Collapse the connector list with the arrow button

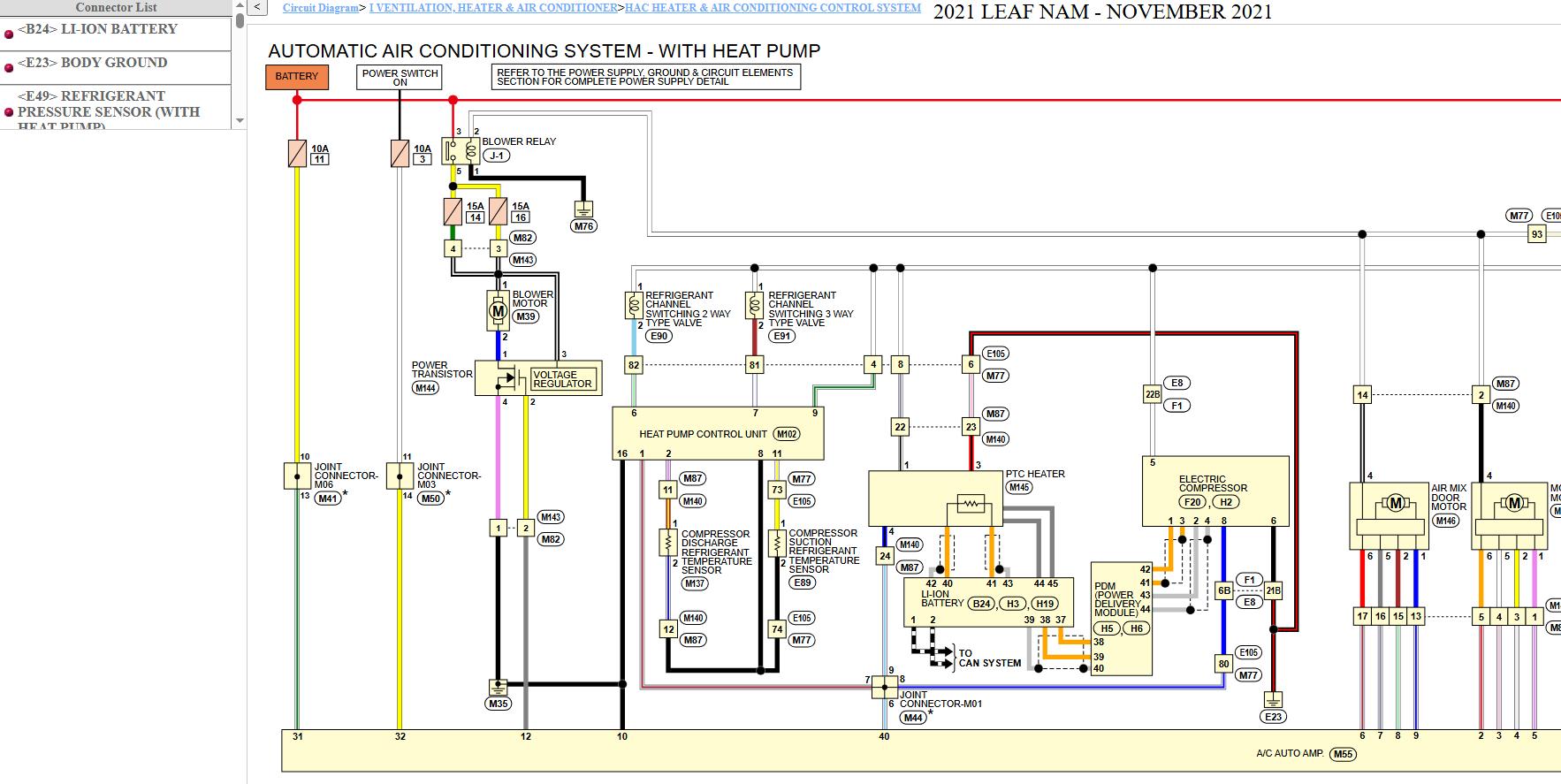(257, 8)
